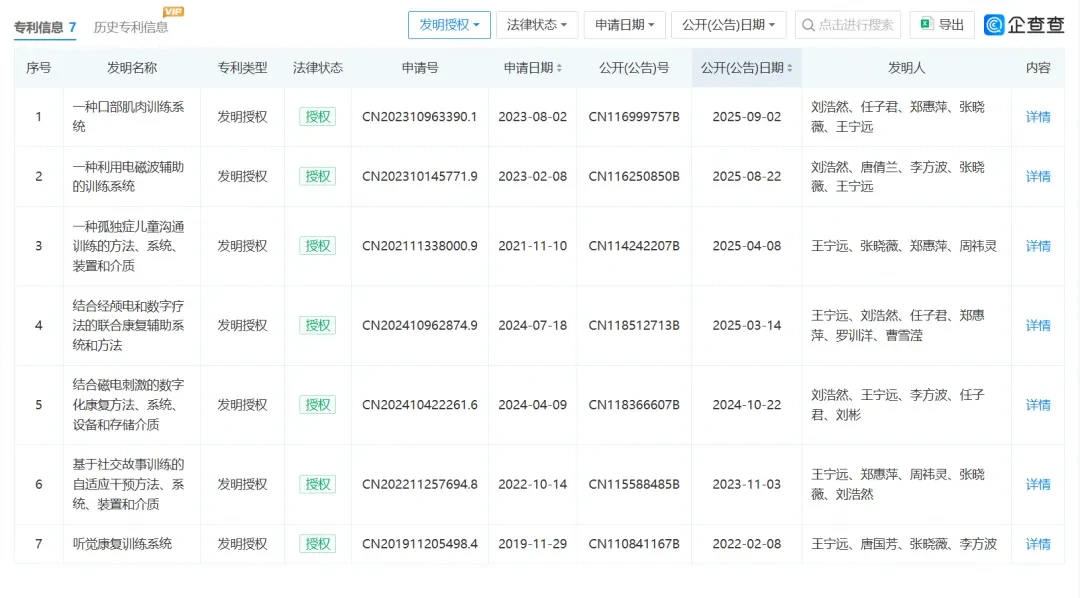1080x598 pixels.
Task: Switch to the 历史专利信息 tab
Action: coord(131,28)
